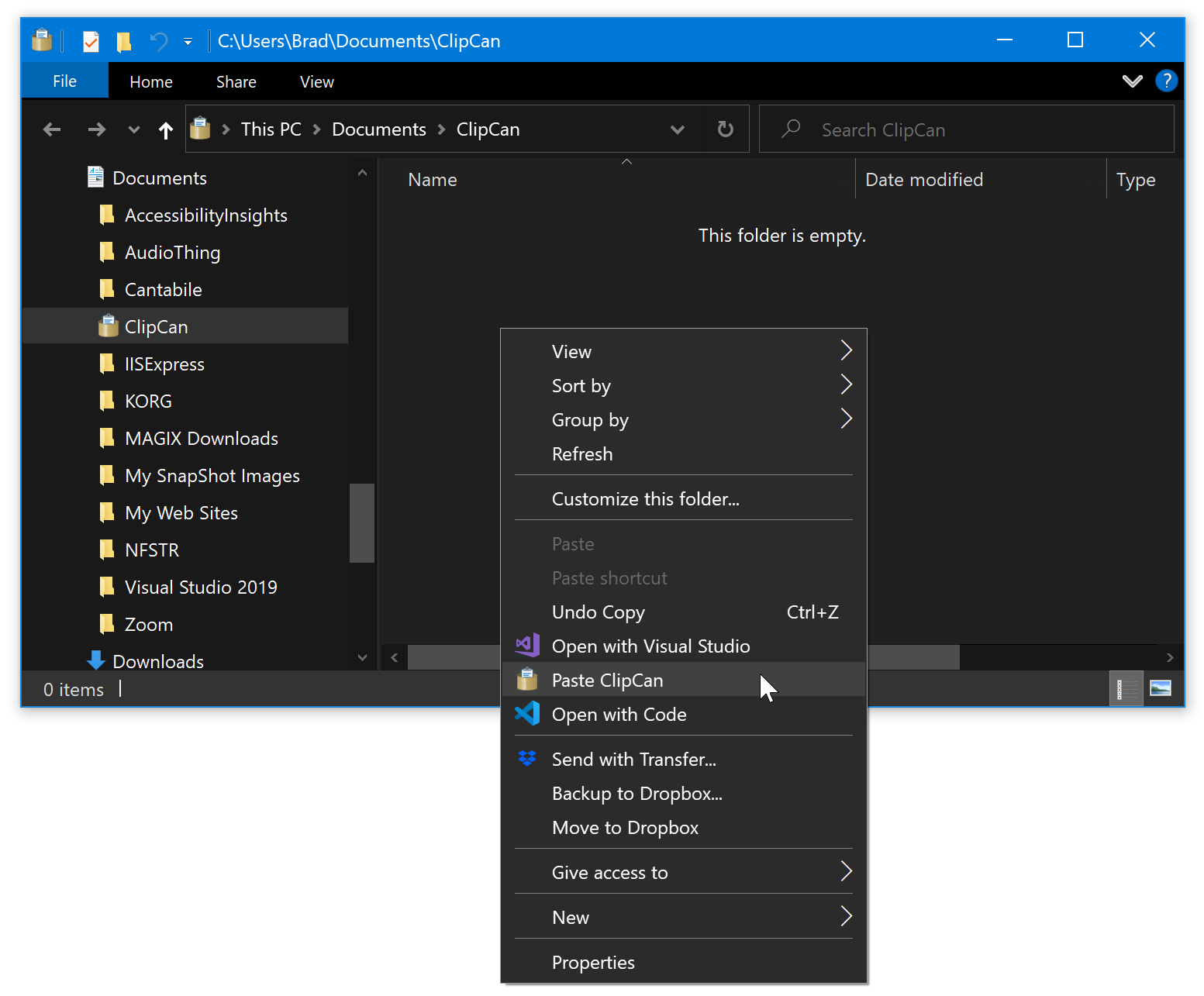Open the AccessibilityInsights folder
The image size is (1204, 996).
coord(205,215)
